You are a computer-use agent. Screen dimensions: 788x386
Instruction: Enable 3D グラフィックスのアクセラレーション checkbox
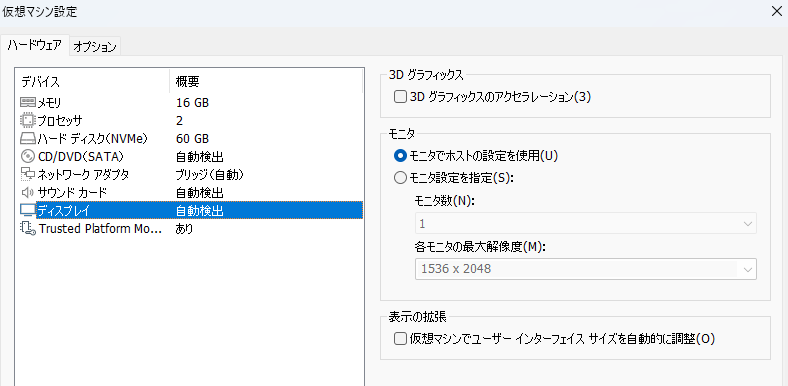pyautogui.click(x=400, y=96)
